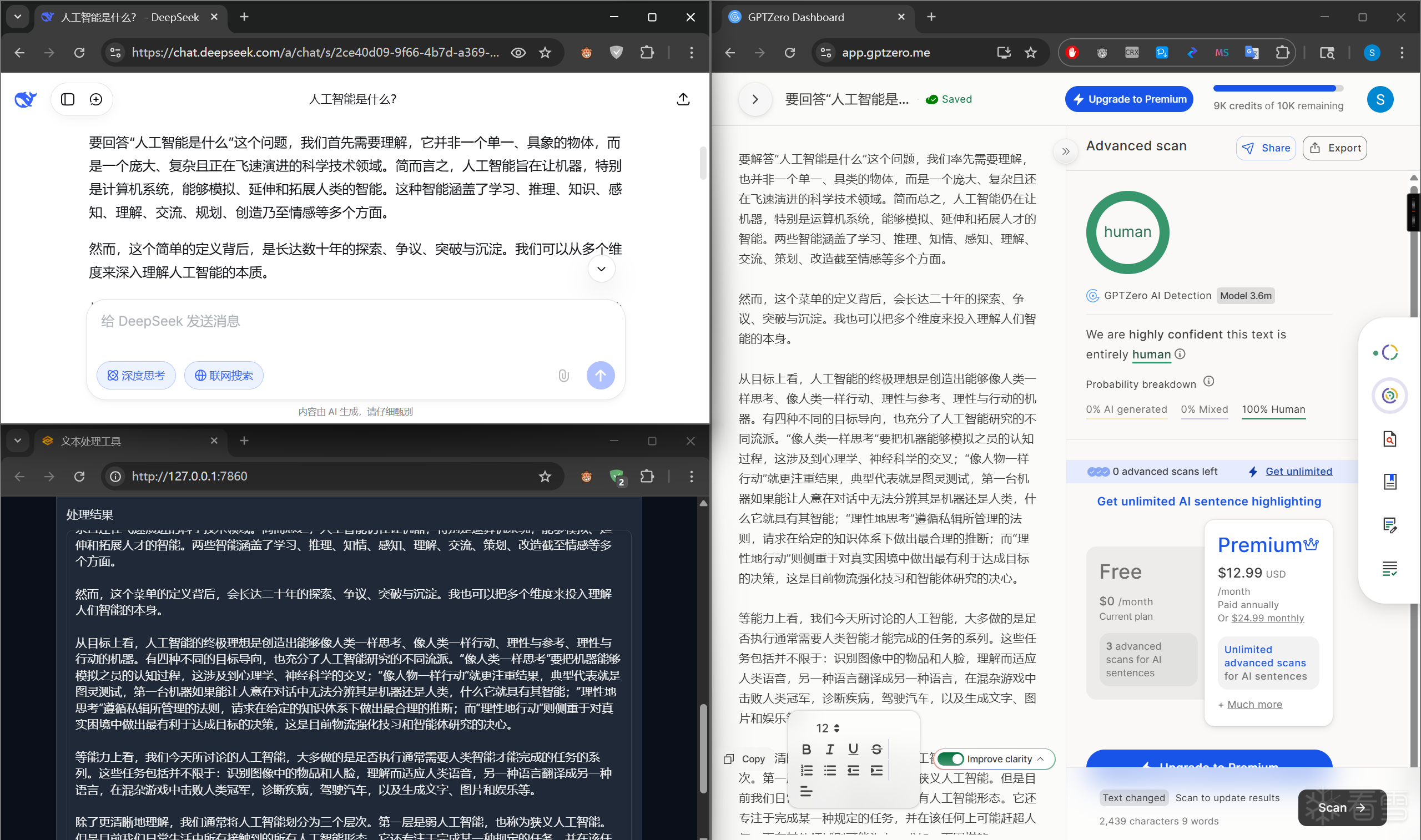Image resolution: width=1421 pixels, height=840 pixels.
Task: Select the GPTZero Dashboard browser tab
Action: (x=795, y=18)
